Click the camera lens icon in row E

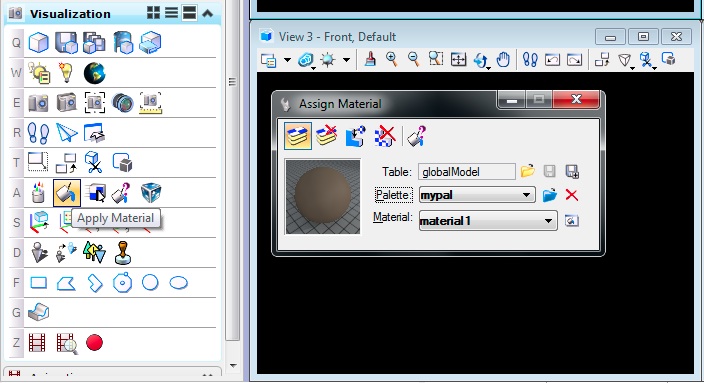123,103
